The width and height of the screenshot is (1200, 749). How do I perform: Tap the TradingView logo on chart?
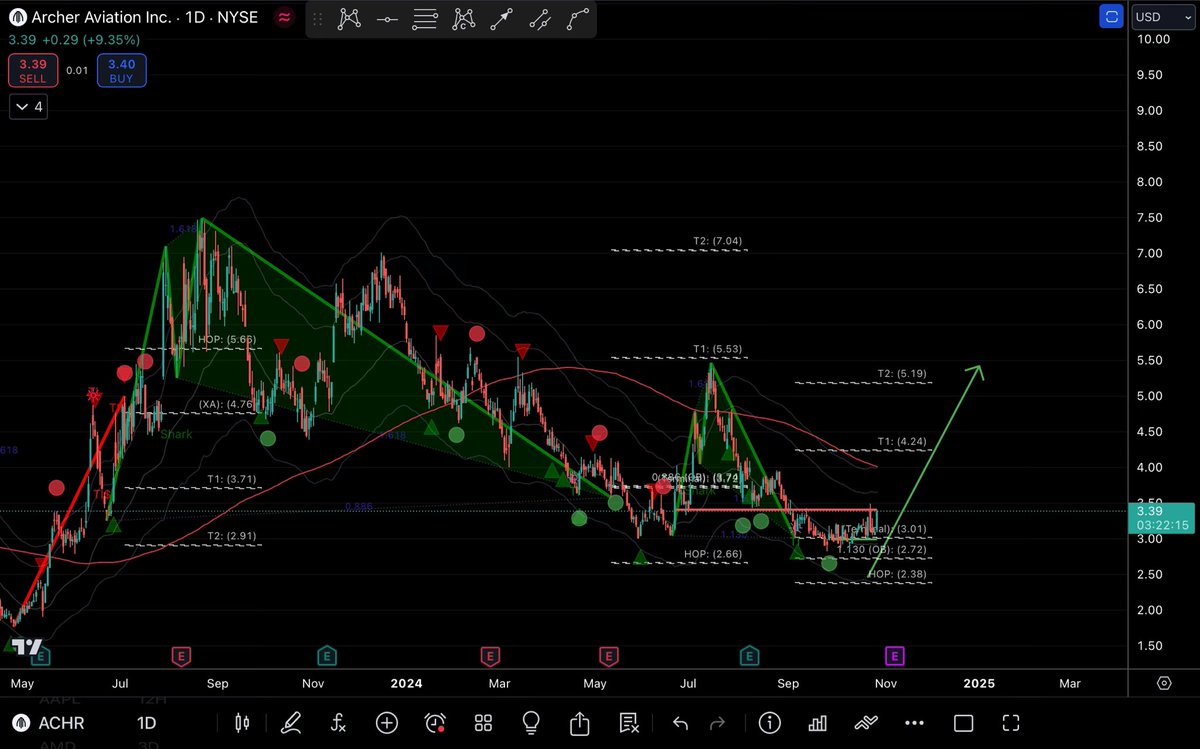27,647
